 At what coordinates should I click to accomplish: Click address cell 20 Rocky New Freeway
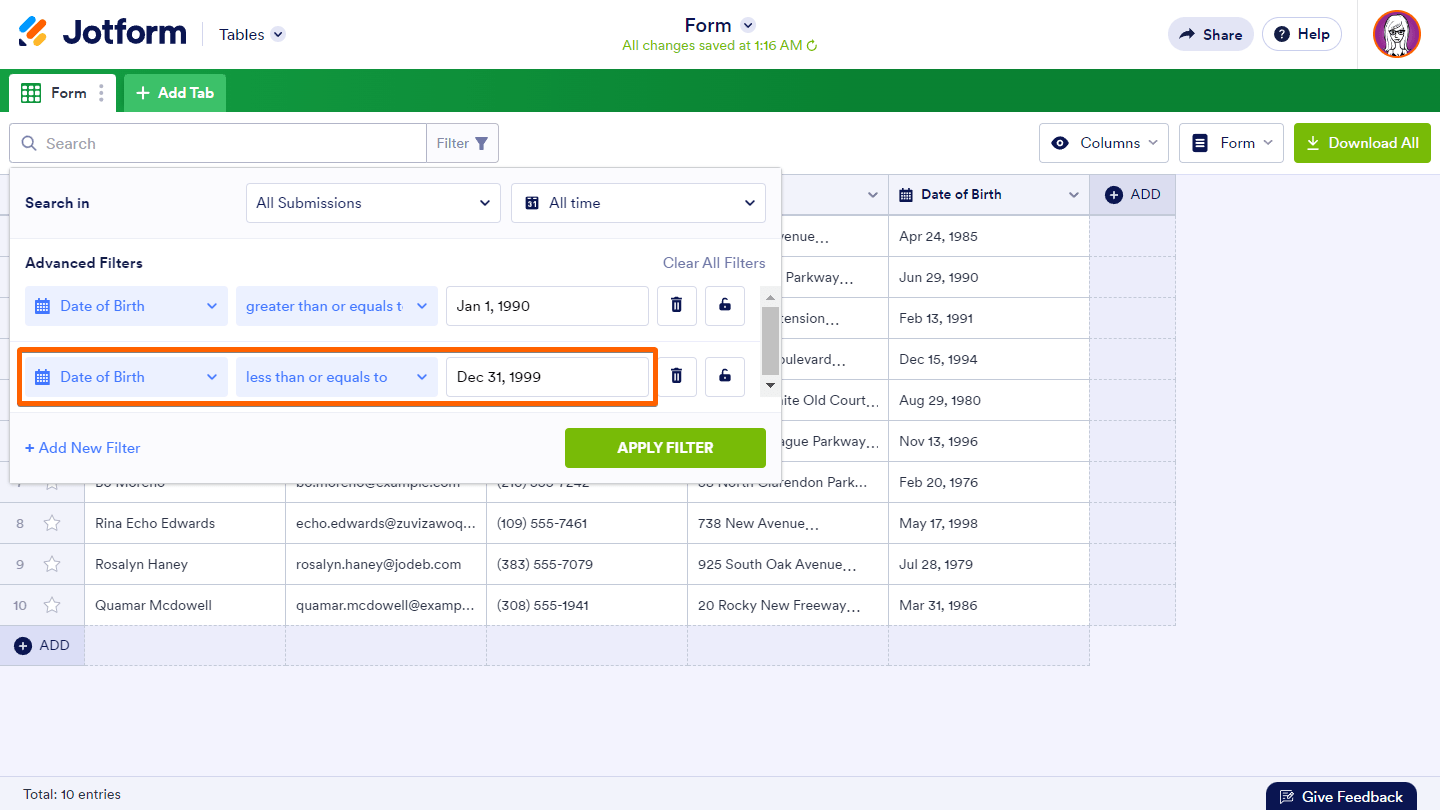(x=788, y=605)
